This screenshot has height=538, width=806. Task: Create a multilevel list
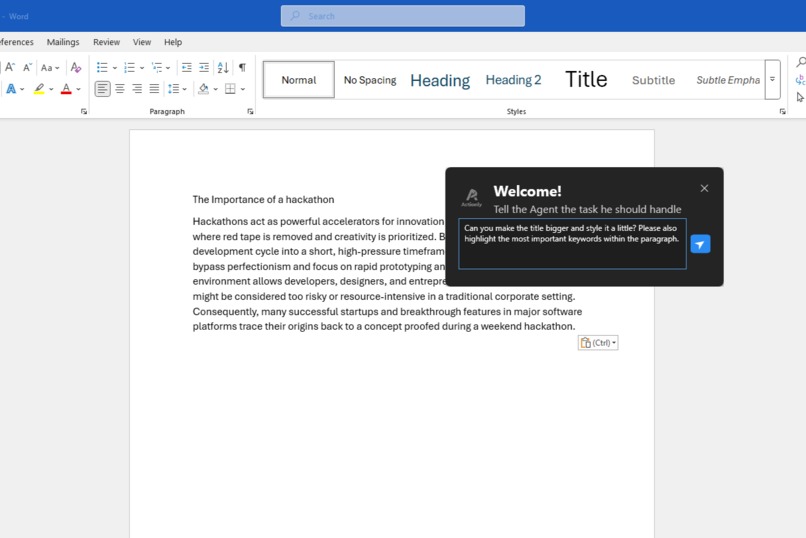157,67
